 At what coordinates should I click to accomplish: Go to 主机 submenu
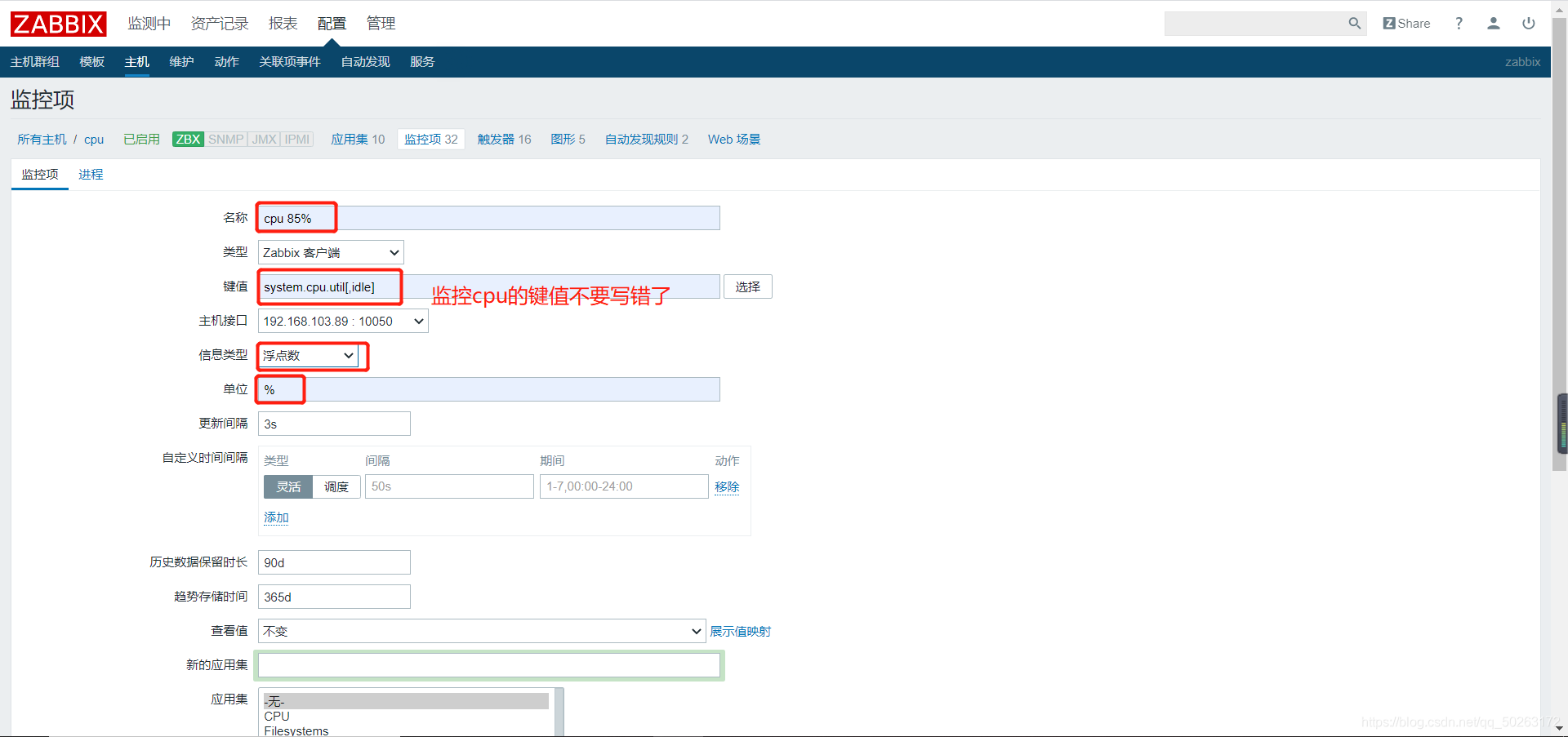(137, 62)
